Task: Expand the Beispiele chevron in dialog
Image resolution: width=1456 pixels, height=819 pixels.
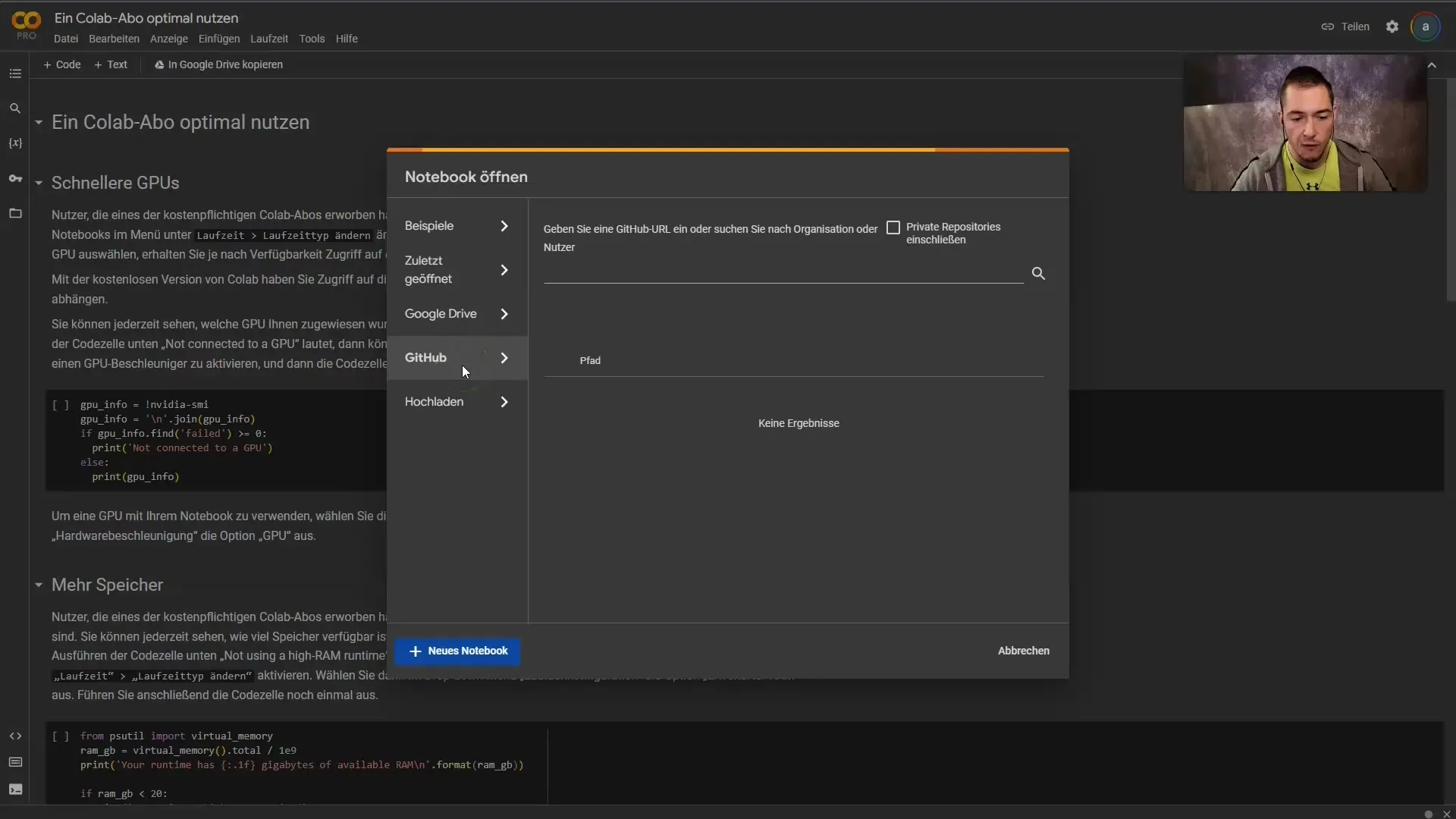Action: pyautogui.click(x=504, y=226)
